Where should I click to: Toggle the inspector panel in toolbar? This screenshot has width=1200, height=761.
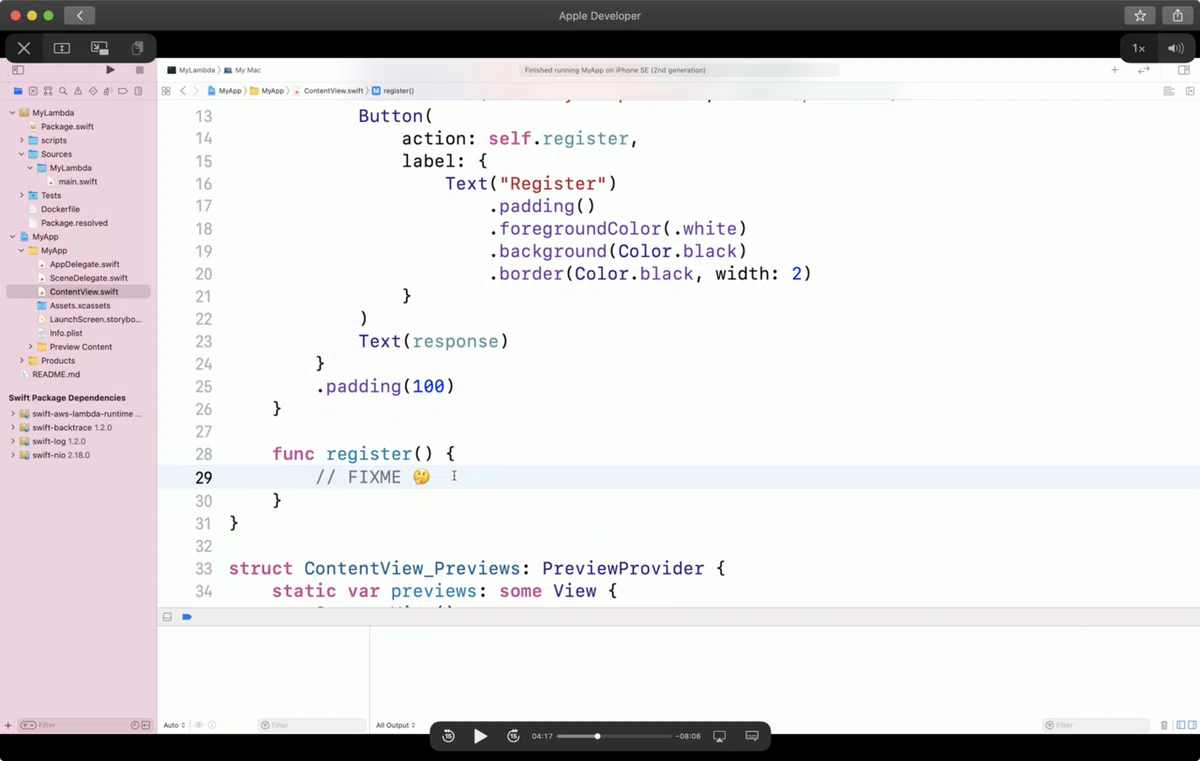coord(1184,70)
